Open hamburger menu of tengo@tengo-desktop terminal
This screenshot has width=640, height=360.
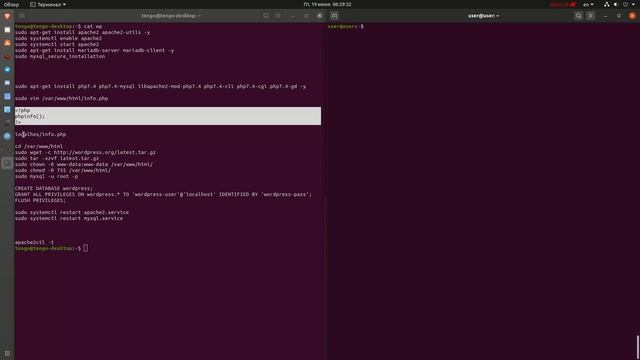tap(278, 16)
